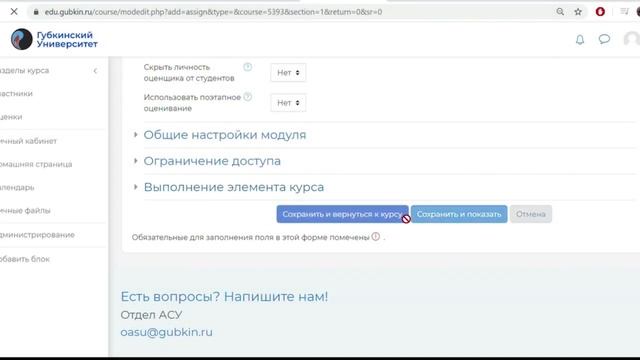Image resolution: width=640 pixels, height=360 pixels.
Task: Open the user avatar menu
Action: click(x=632, y=39)
